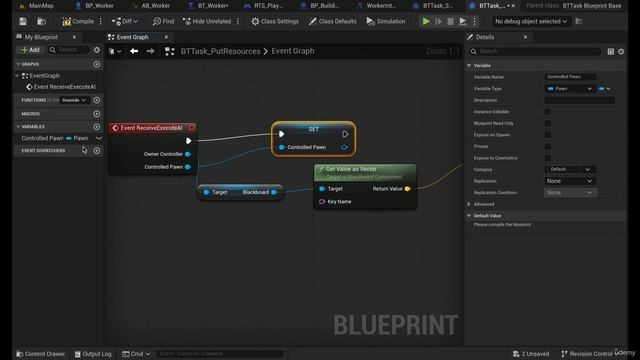Toggle Hide Unrelated nodes
The image size is (640, 360).
(207, 21)
